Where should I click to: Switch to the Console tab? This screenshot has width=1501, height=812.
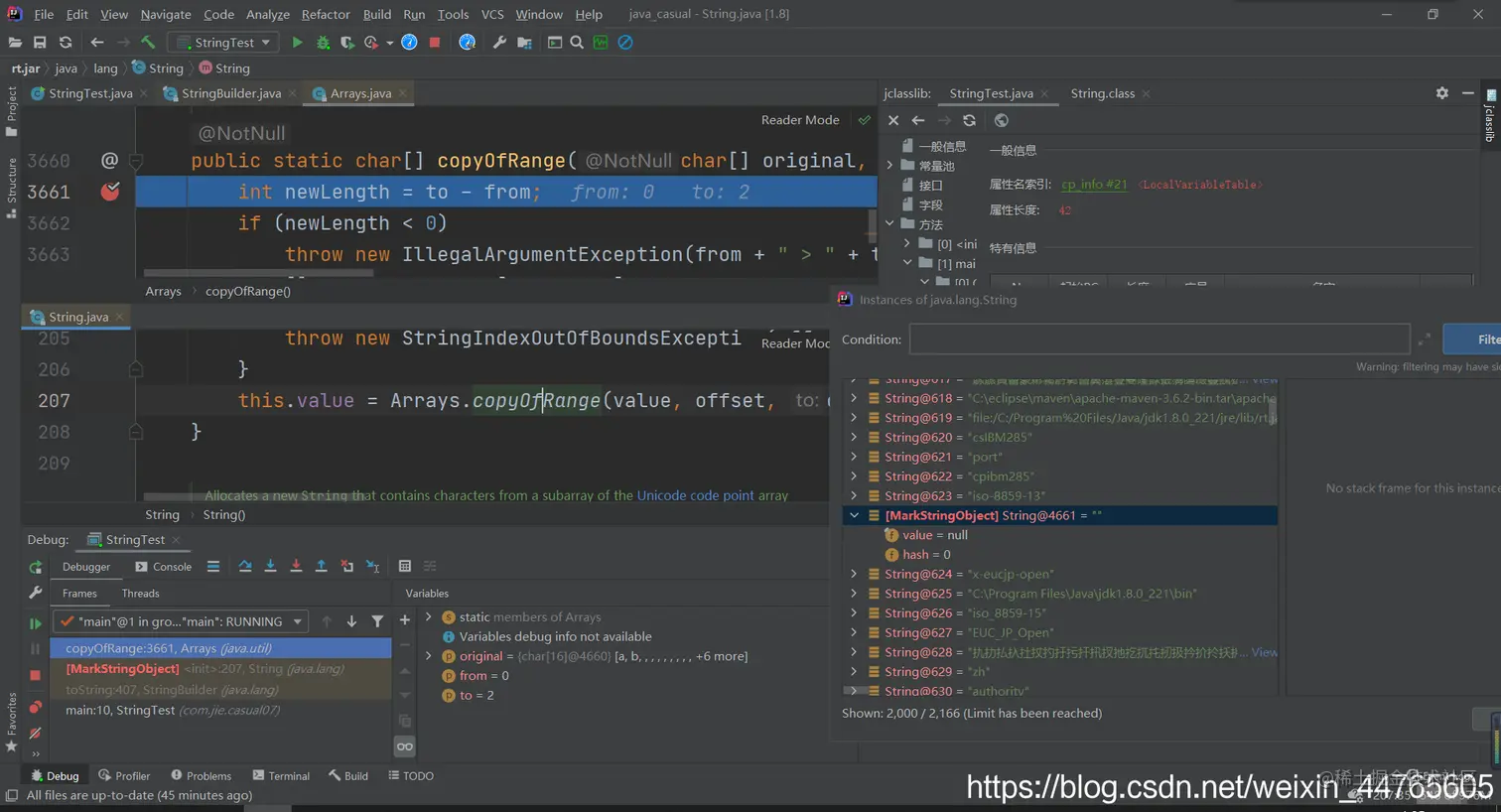164,567
